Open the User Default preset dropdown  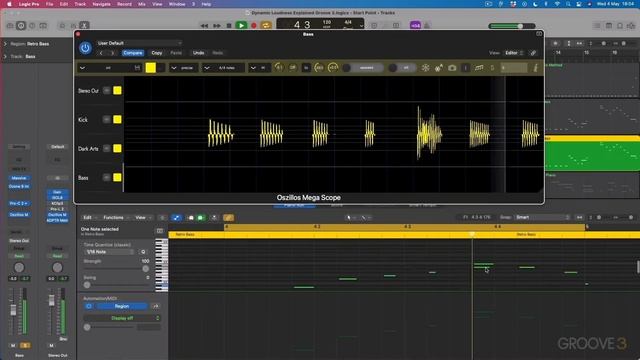click(x=139, y=43)
